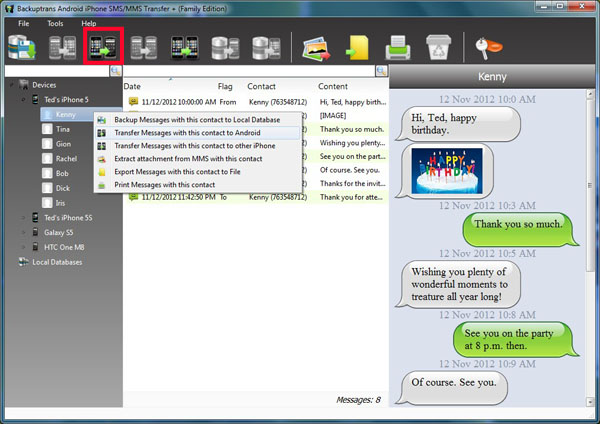Select the Kenny contact in the tree
This screenshot has height=424, width=600.
point(65,114)
